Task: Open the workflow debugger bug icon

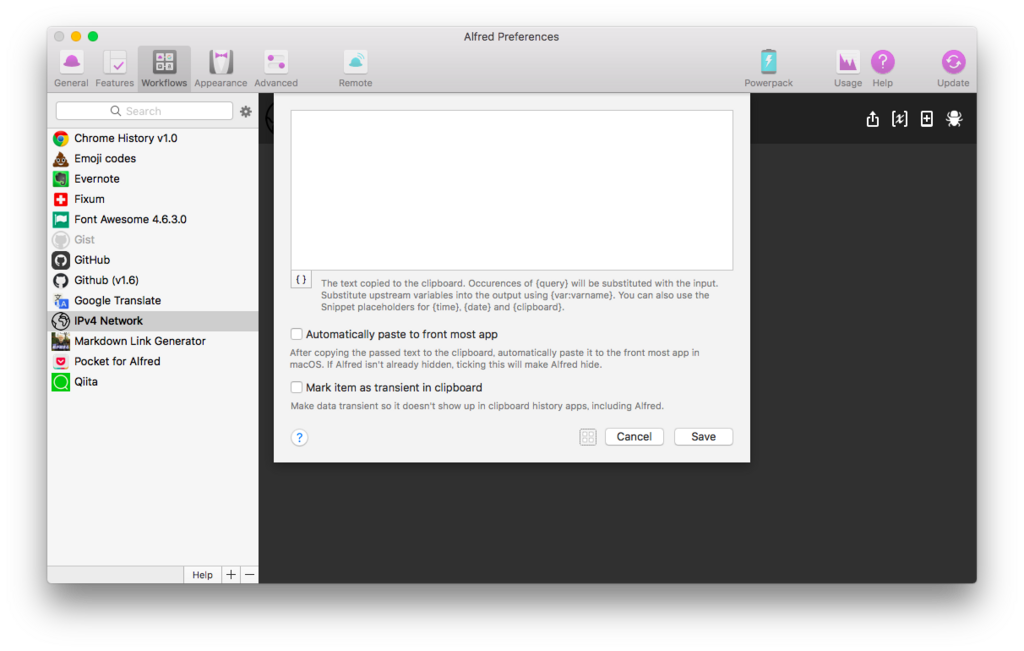Action: (x=954, y=119)
